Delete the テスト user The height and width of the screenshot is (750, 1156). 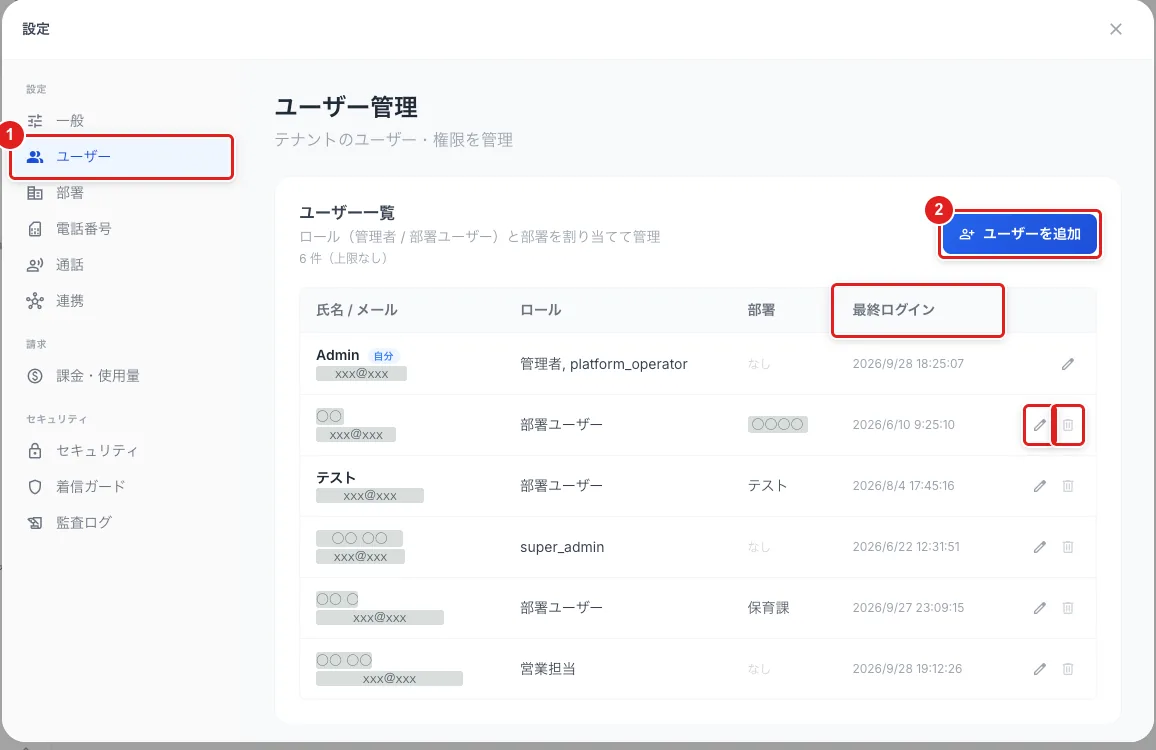click(1068, 486)
